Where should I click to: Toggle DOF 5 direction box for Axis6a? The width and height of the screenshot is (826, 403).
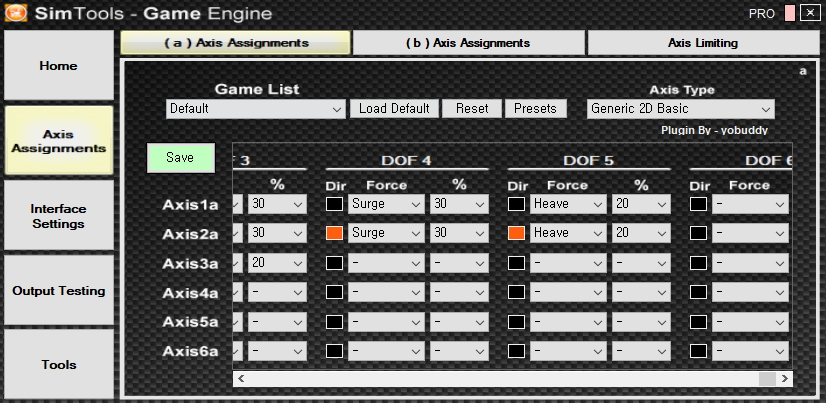(516, 351)
